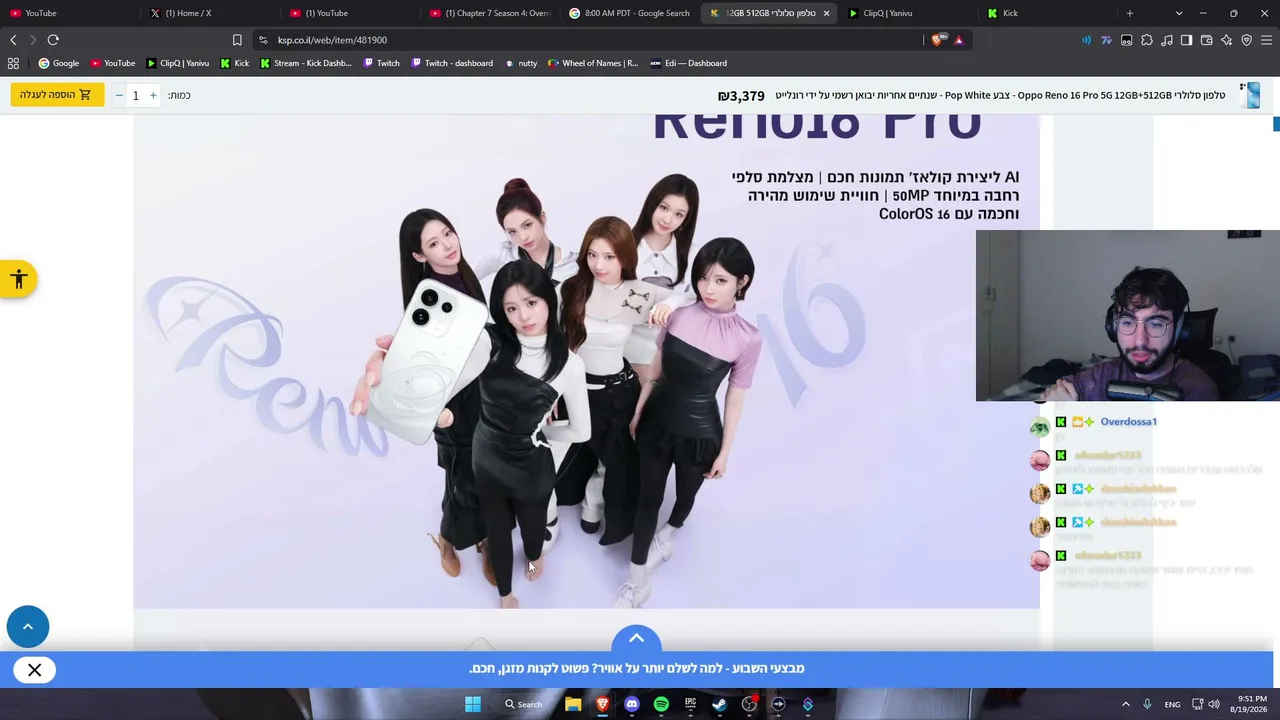
Task: Click the page's vertical scrollbar thumb
Action: pyautogui.click(x=1276, y=124)
